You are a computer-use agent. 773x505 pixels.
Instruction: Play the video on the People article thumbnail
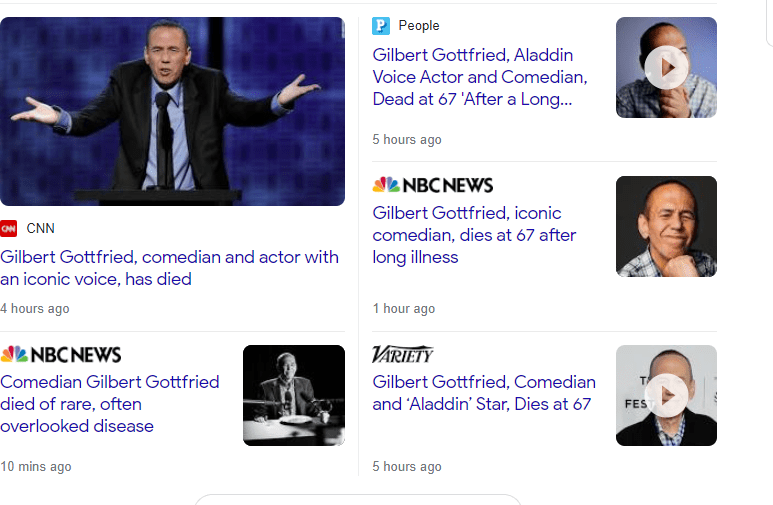(666, 68)
